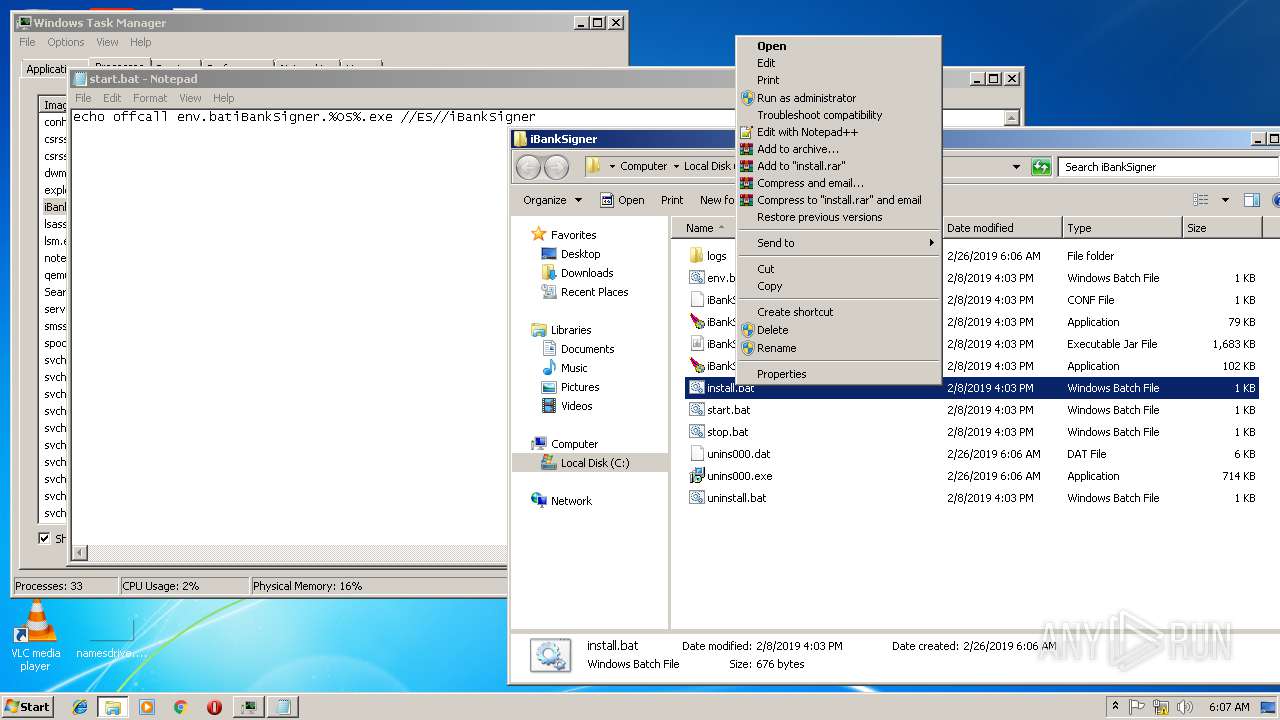Open Downloads in Favorites
The image size is (1280, 720).
(x=587, y=273)
